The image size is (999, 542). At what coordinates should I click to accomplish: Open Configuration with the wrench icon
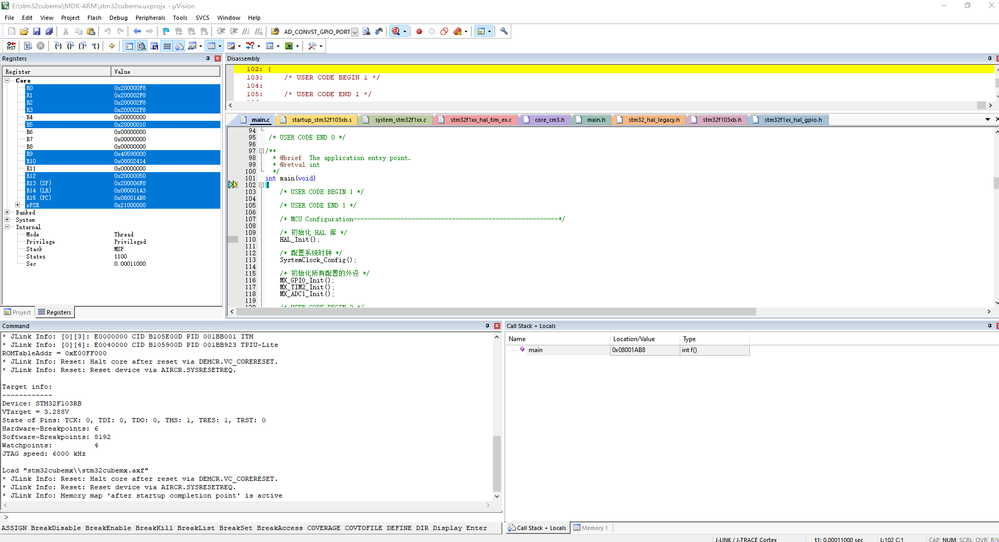pos(503,31)
